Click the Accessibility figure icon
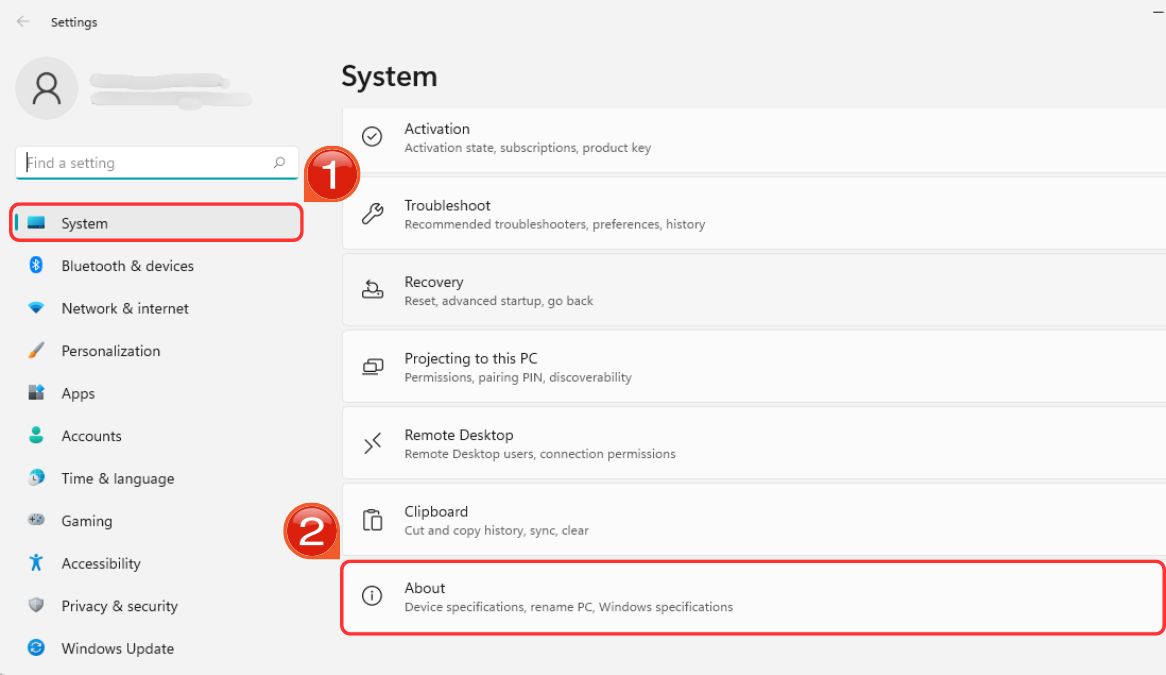Image resolution: width=1166 pixels, height=675 pixels. pyautogui.click(x=37, y=563)
